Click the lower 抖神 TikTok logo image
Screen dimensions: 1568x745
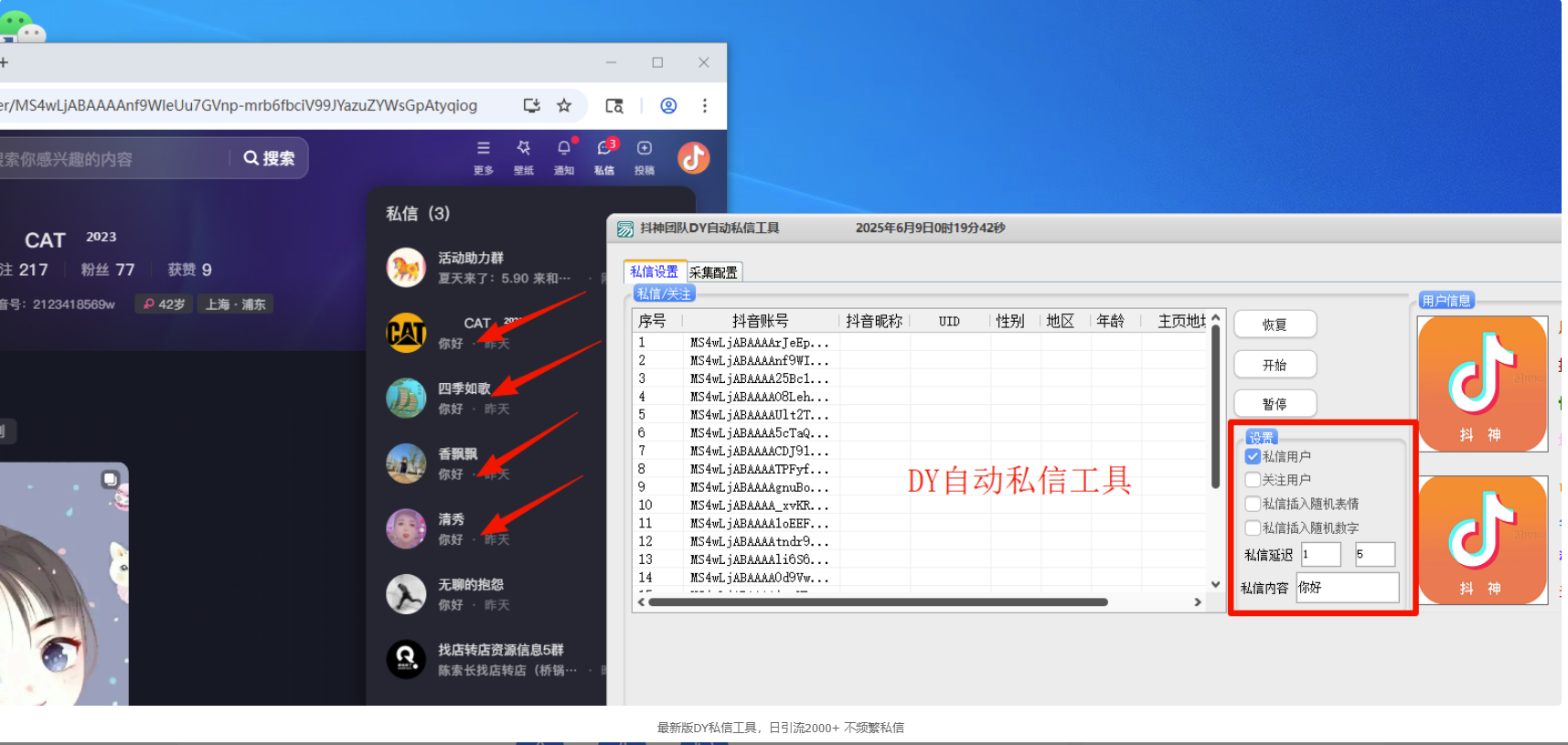point(1481,539)
